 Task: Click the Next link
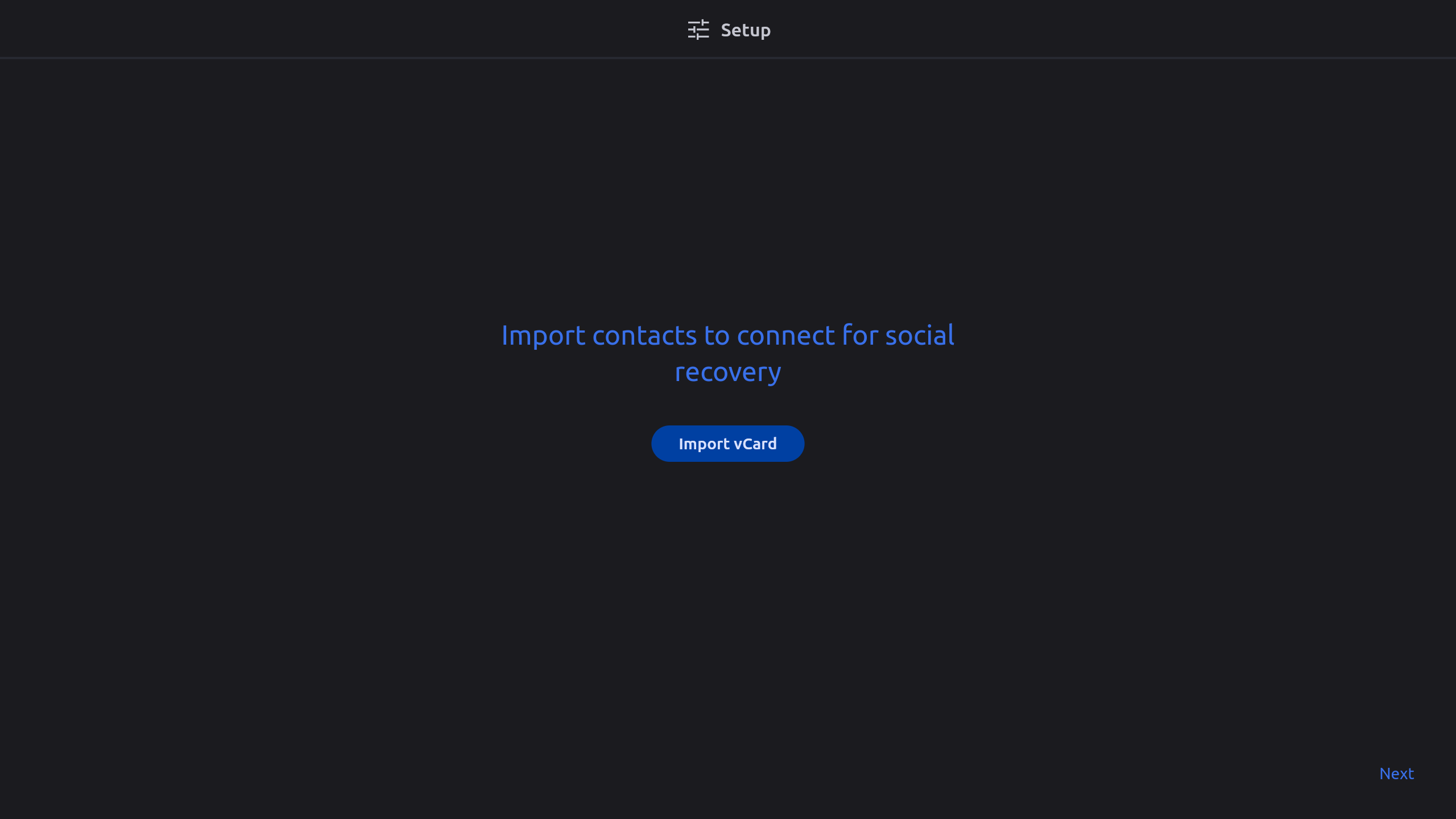(x=1396, y=773)
